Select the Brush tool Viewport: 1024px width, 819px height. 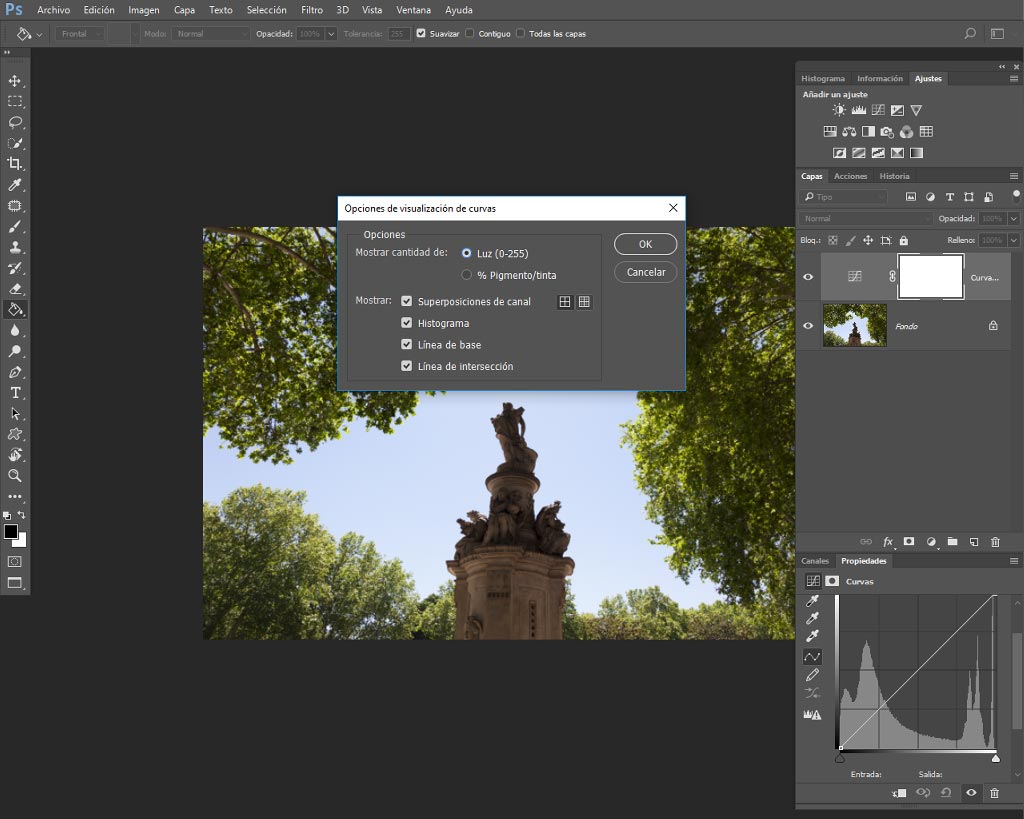tap(14, 227)
